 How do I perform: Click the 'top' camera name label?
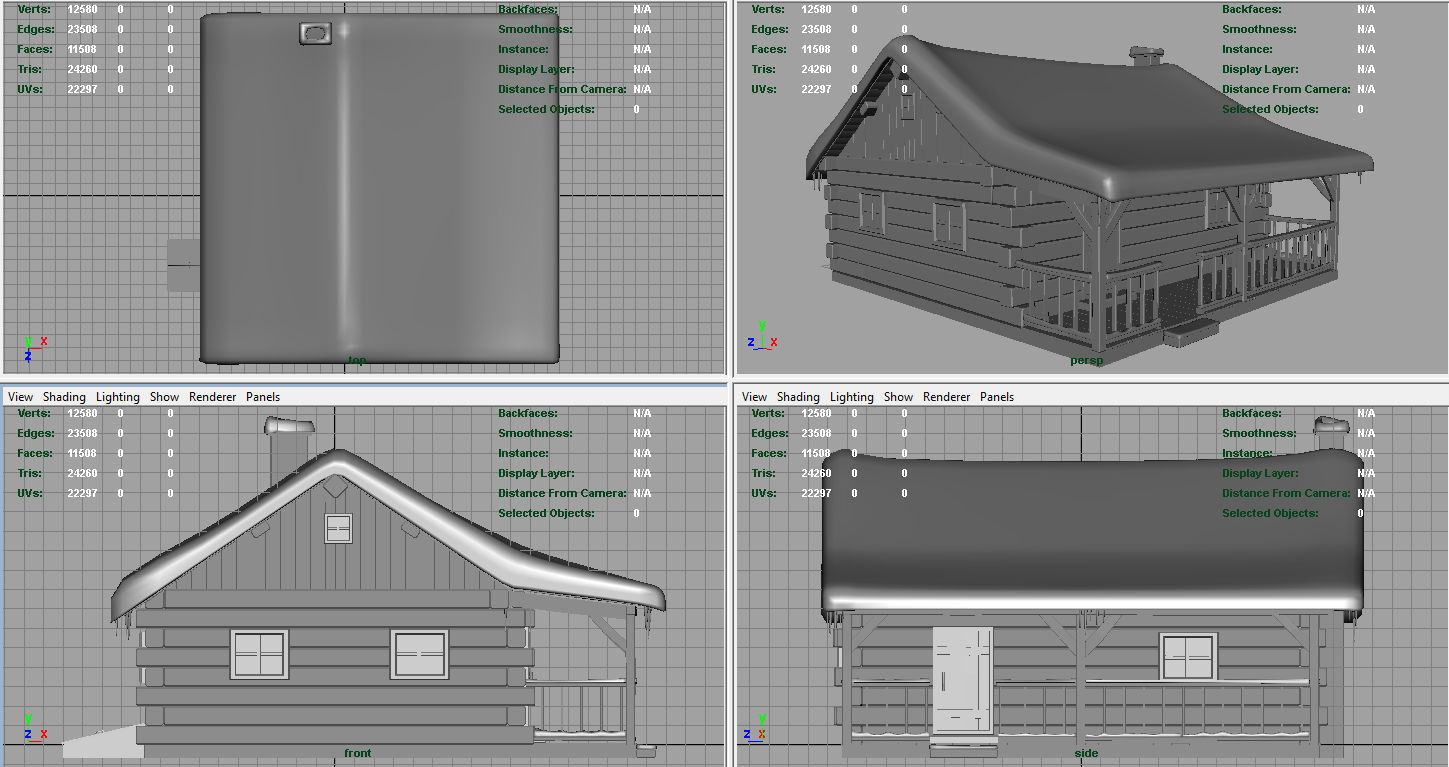point(356,360)
